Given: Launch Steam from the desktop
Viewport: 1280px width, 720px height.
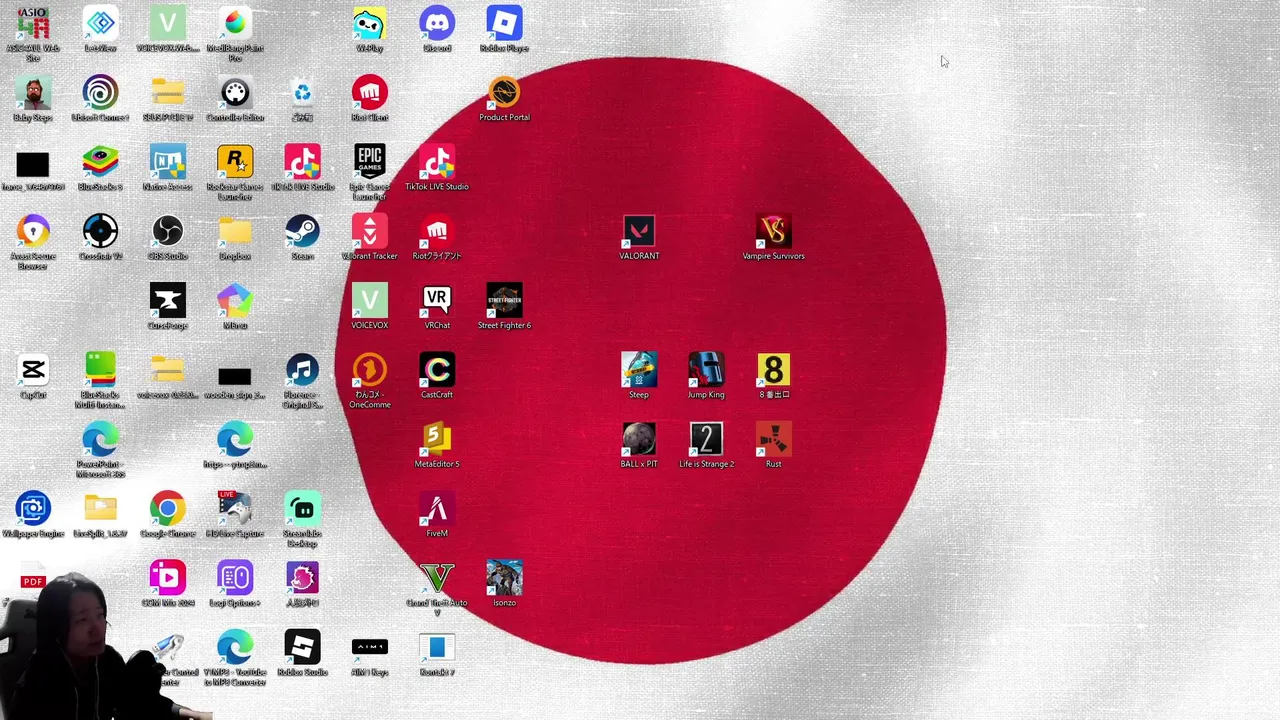Looking at the screenshot, I should pos(302,232).
